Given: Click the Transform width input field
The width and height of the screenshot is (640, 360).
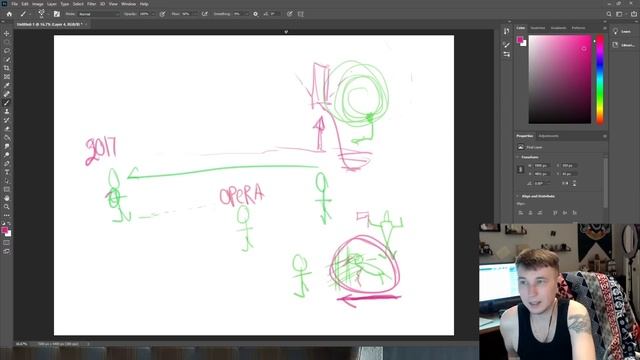Looking at the screenshot, I should 542,166.
